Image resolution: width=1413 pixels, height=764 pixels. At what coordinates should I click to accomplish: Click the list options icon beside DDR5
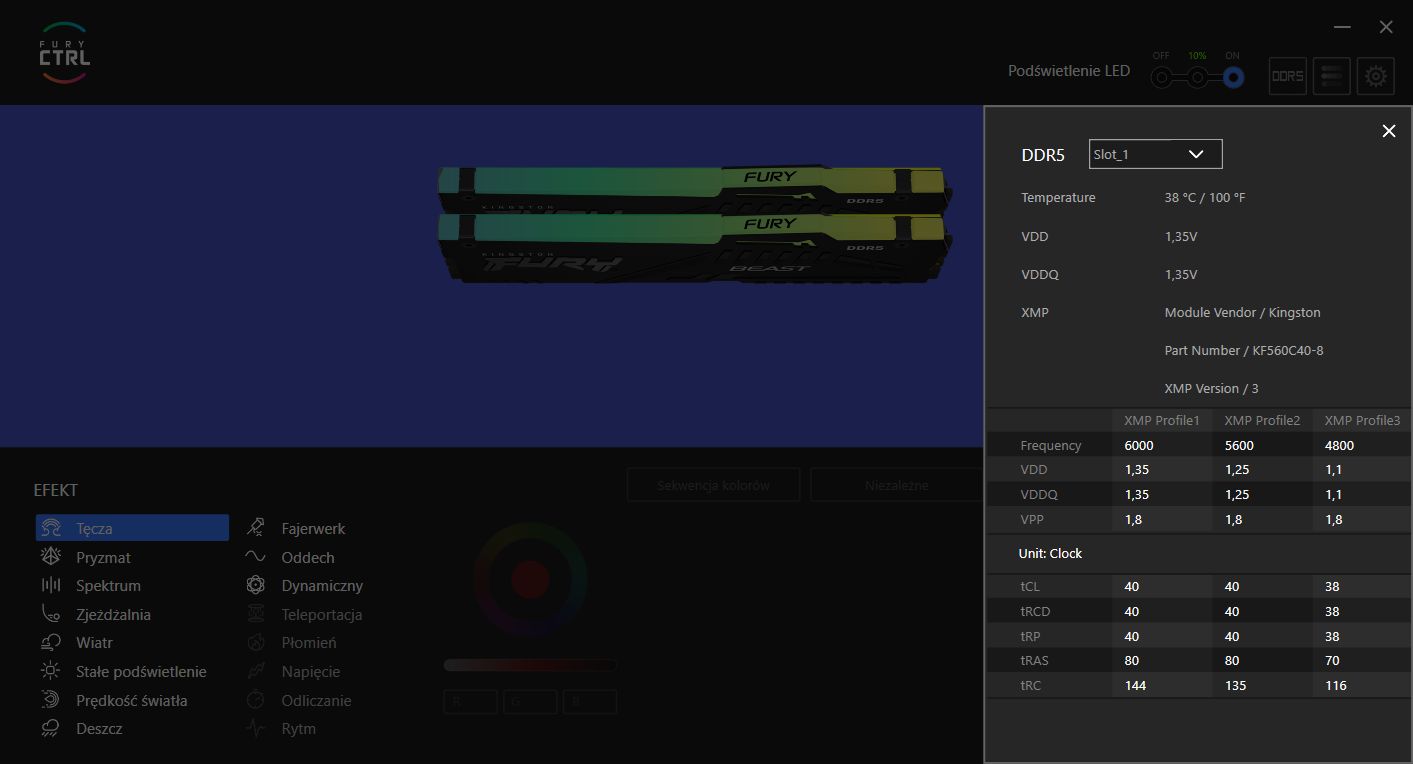[x=1331, y=76]
